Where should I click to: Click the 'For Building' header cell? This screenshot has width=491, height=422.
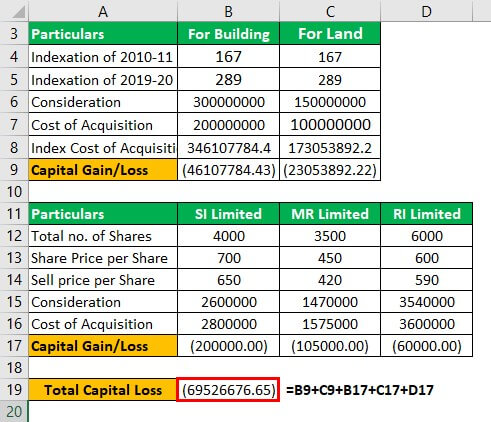click(x=228, y=34)
